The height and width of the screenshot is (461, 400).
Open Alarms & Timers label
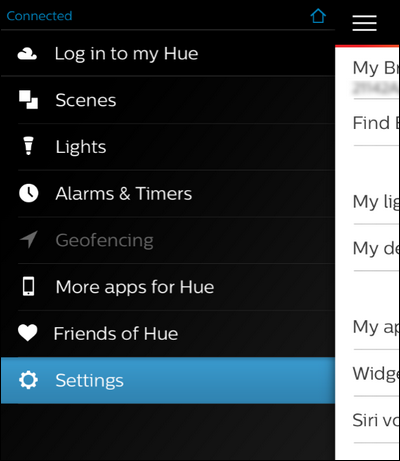(124, 193)
